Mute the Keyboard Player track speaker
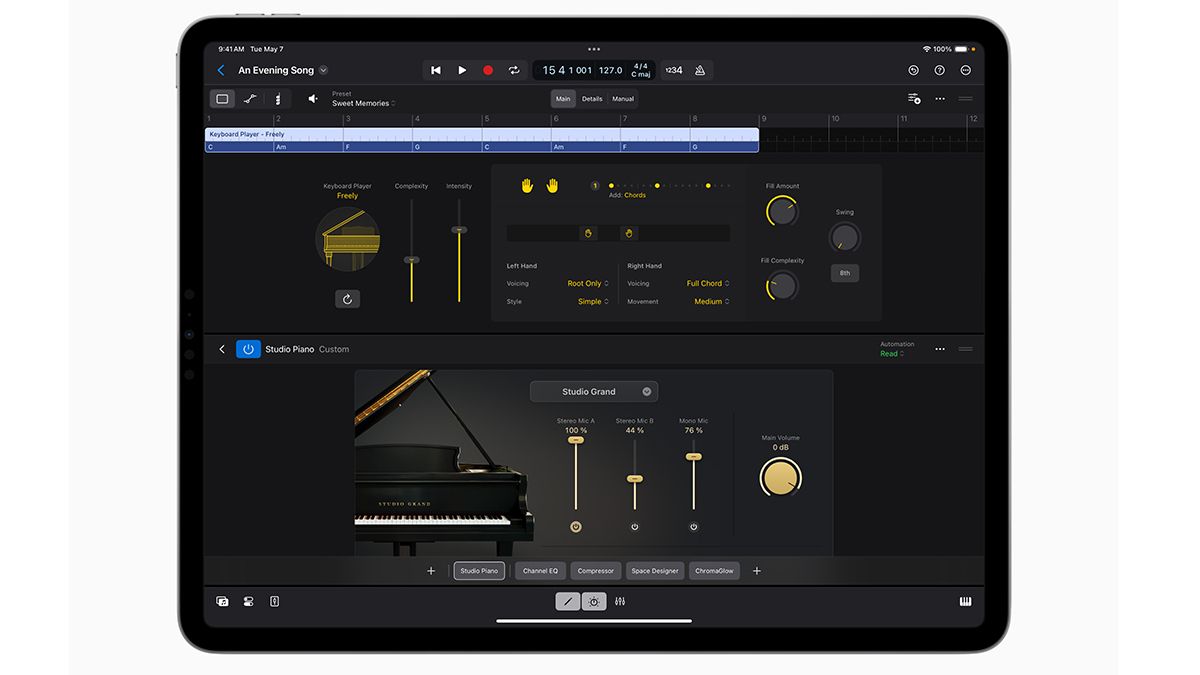The width and height of the screenshot is (1200, 675). point(313,98)
